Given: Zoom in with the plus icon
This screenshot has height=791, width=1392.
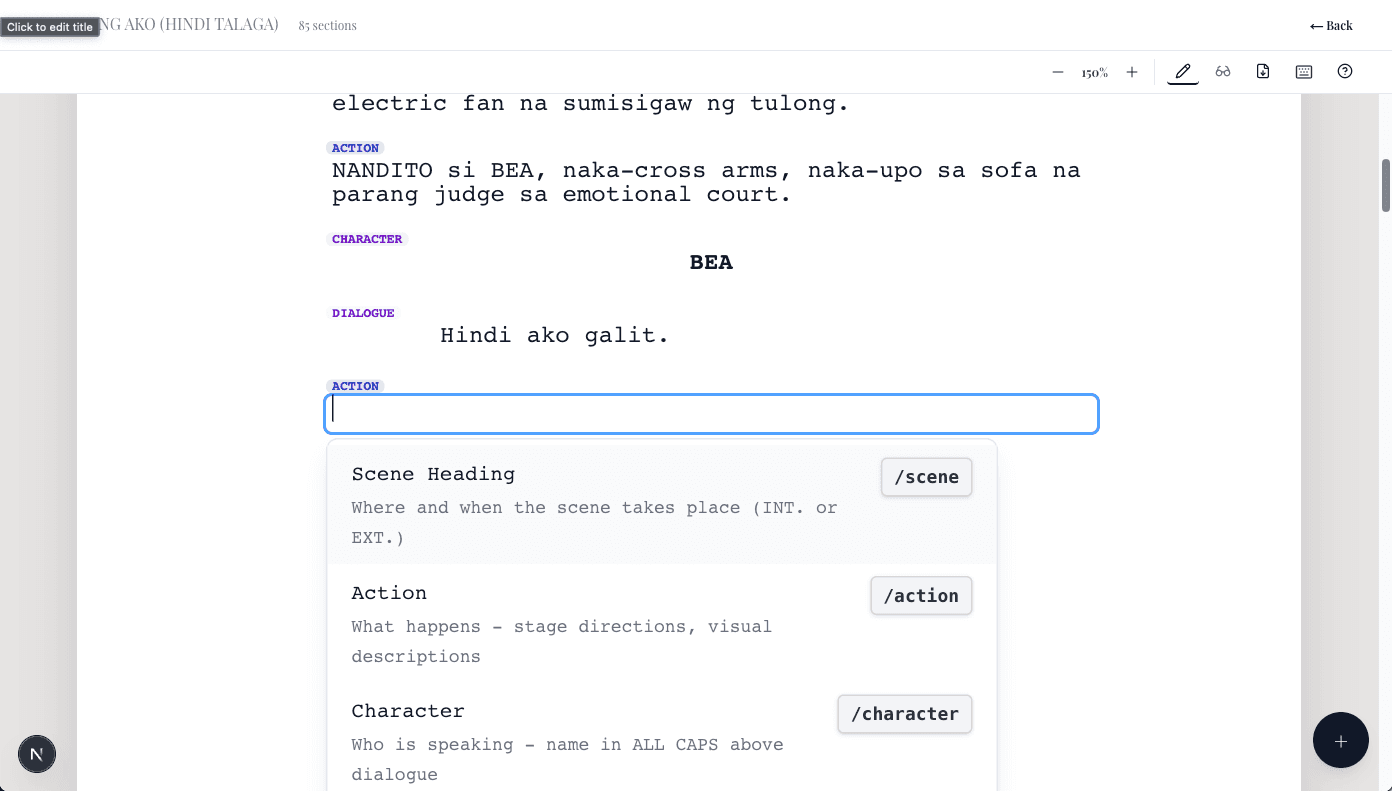Looking at the screenshot, I should click(1131, 72).
